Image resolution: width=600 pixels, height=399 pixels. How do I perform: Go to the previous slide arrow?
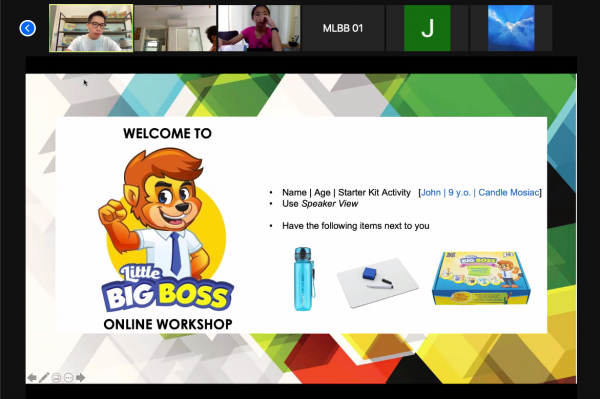tap(32, 378)
